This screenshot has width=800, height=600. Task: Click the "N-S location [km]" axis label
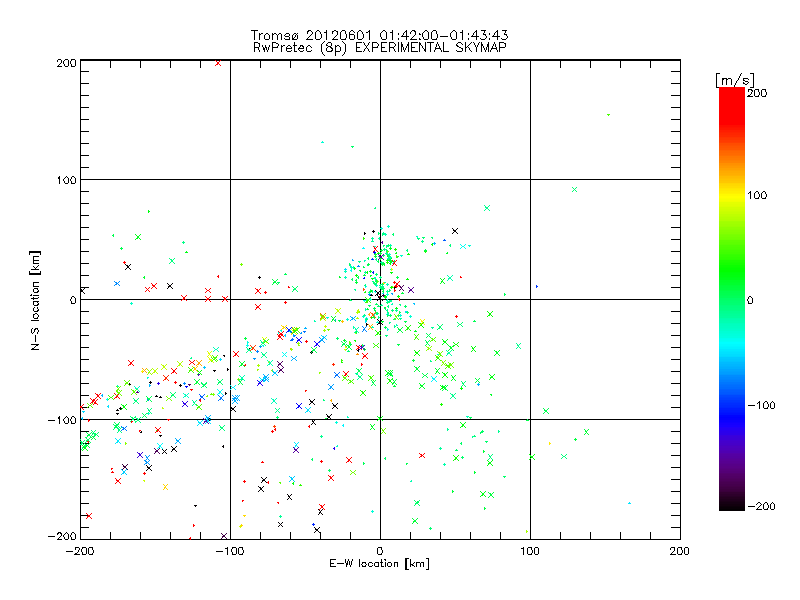pyautogui.click(x=35, y=300)
